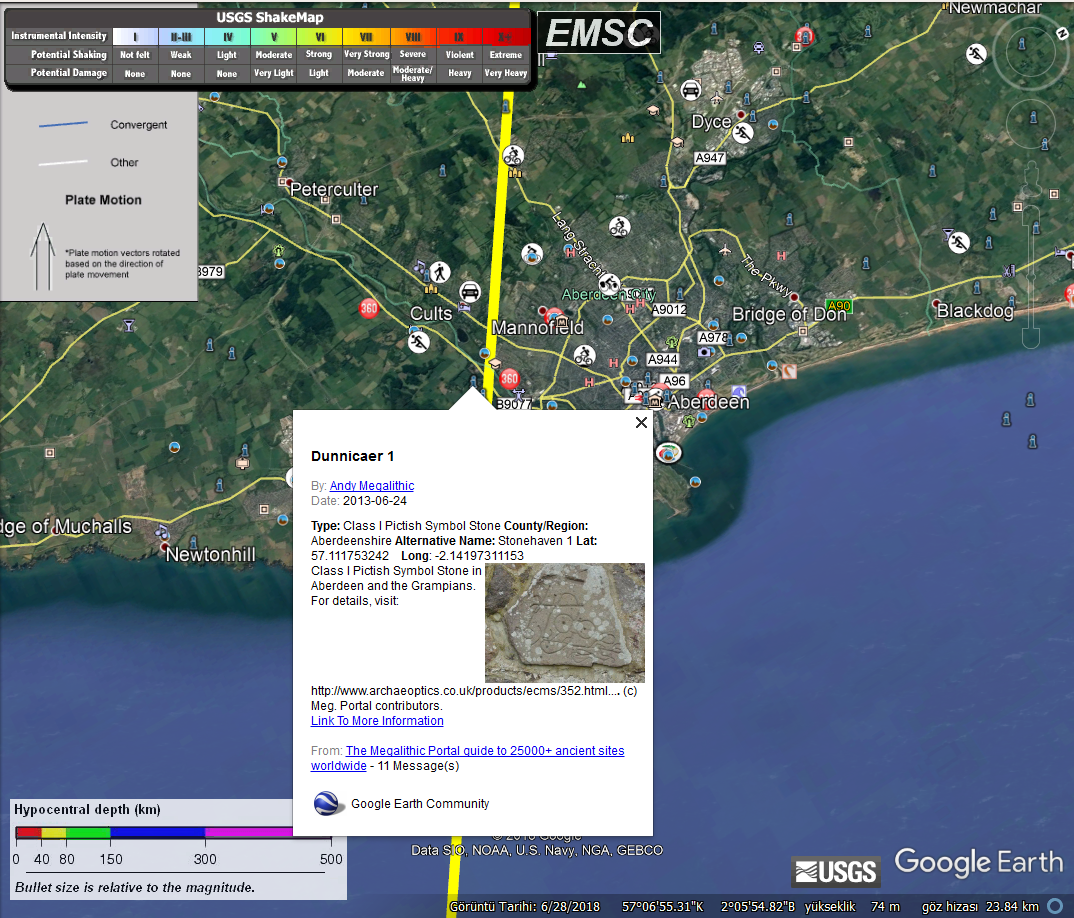Click car icon northeast of Cults
The width and height of the screenshot is (1074, 918).
pyautogui.click(x=470, y=292)
